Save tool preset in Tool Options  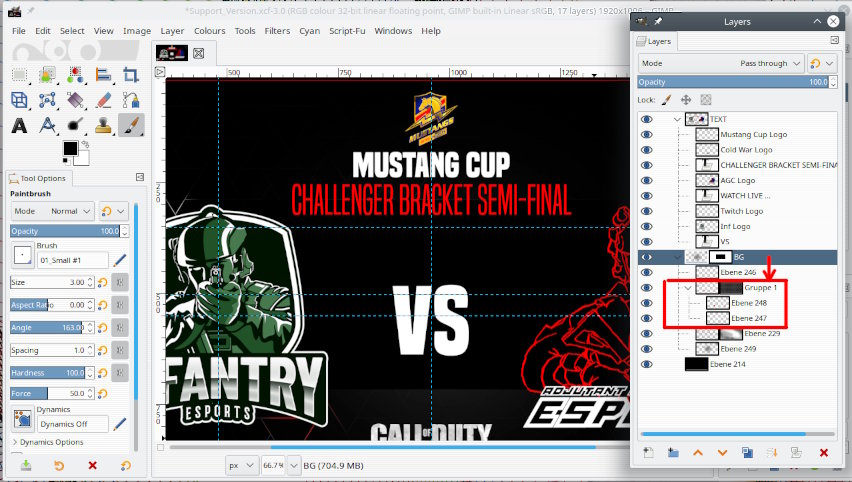click(26, 465)
